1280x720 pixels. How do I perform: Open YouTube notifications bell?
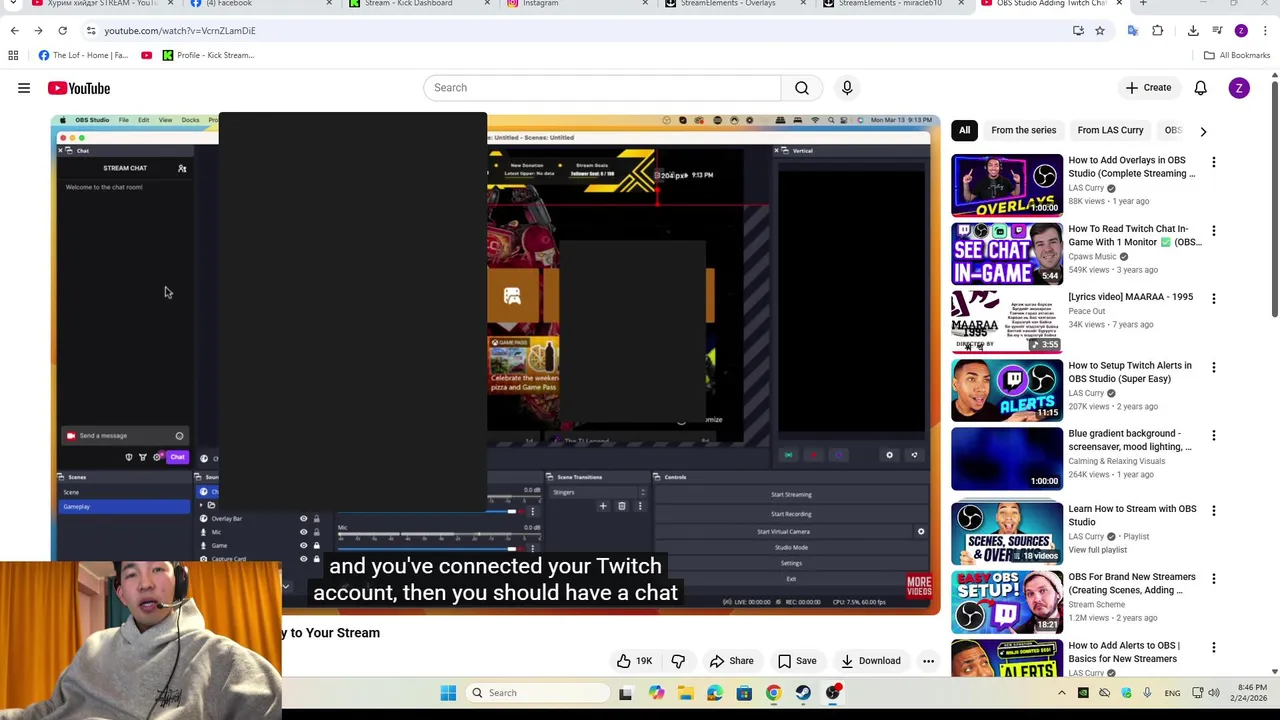[1200, 88]
